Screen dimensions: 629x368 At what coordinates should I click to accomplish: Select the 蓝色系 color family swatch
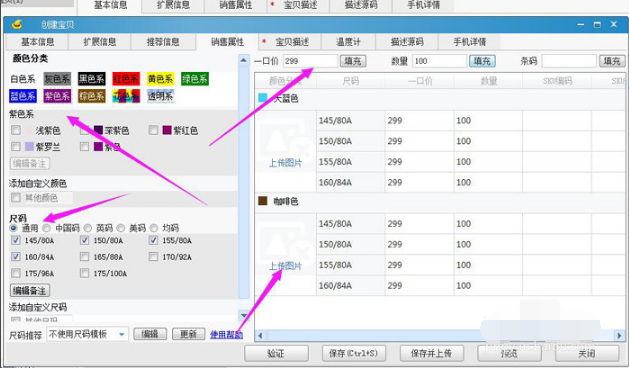pyautogui.click(x=23, y=96)
